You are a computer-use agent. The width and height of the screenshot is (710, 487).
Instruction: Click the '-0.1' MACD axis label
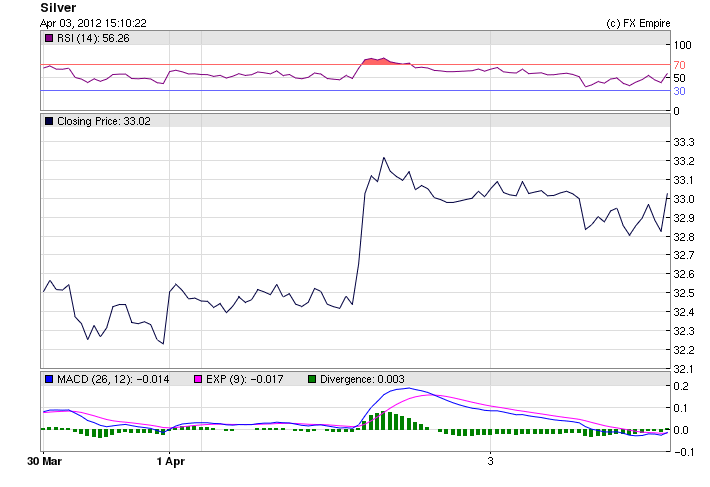pyautogui.click(x=682, y=452)
